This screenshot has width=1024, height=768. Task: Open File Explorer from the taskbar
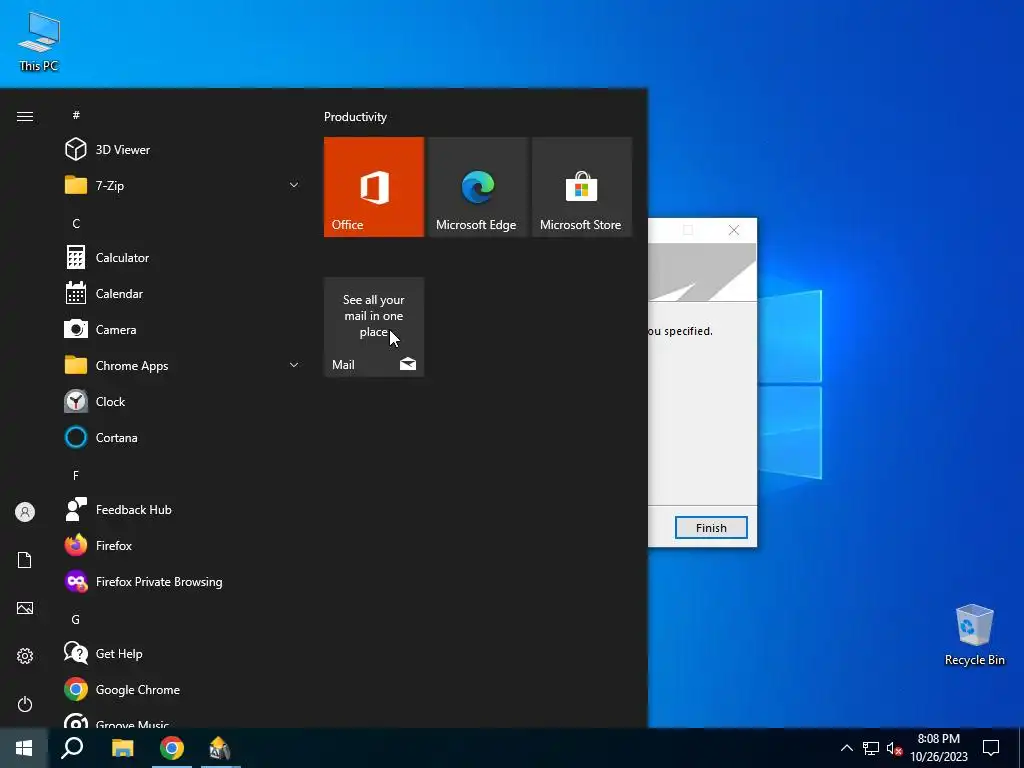122,748
